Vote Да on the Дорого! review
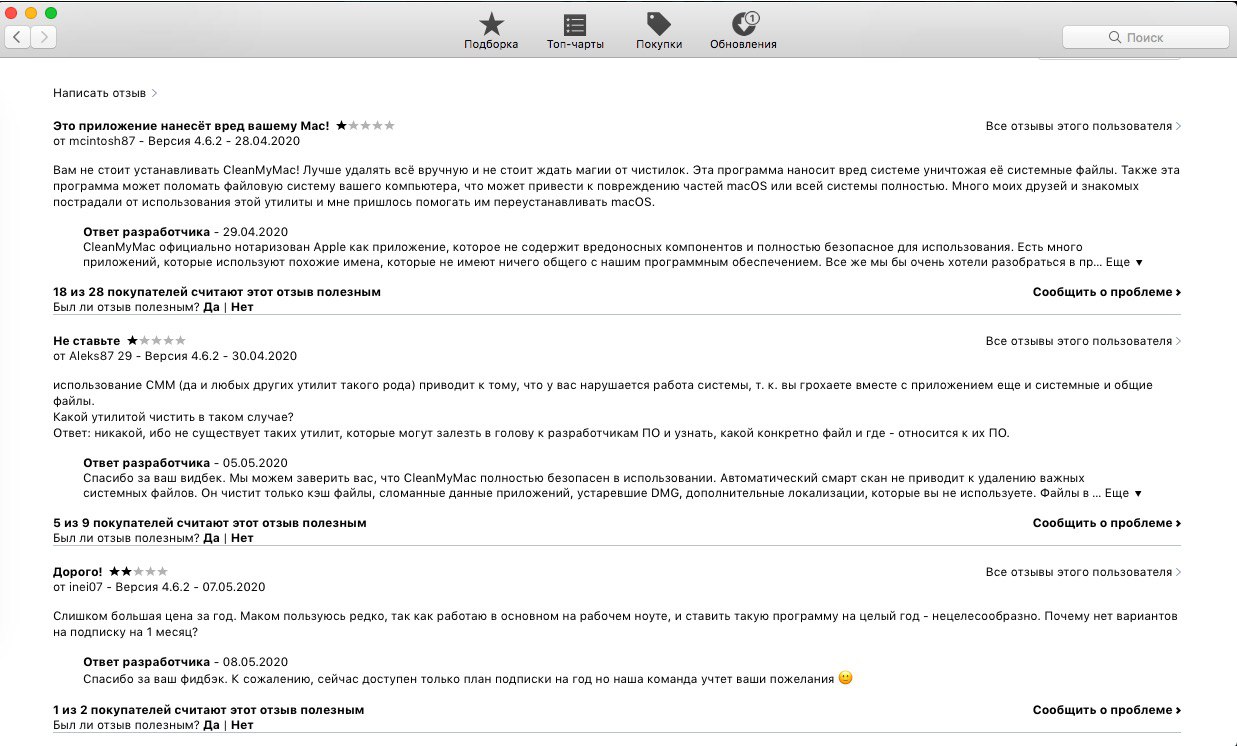The image size is (1237, 746). tap(211, 725)
